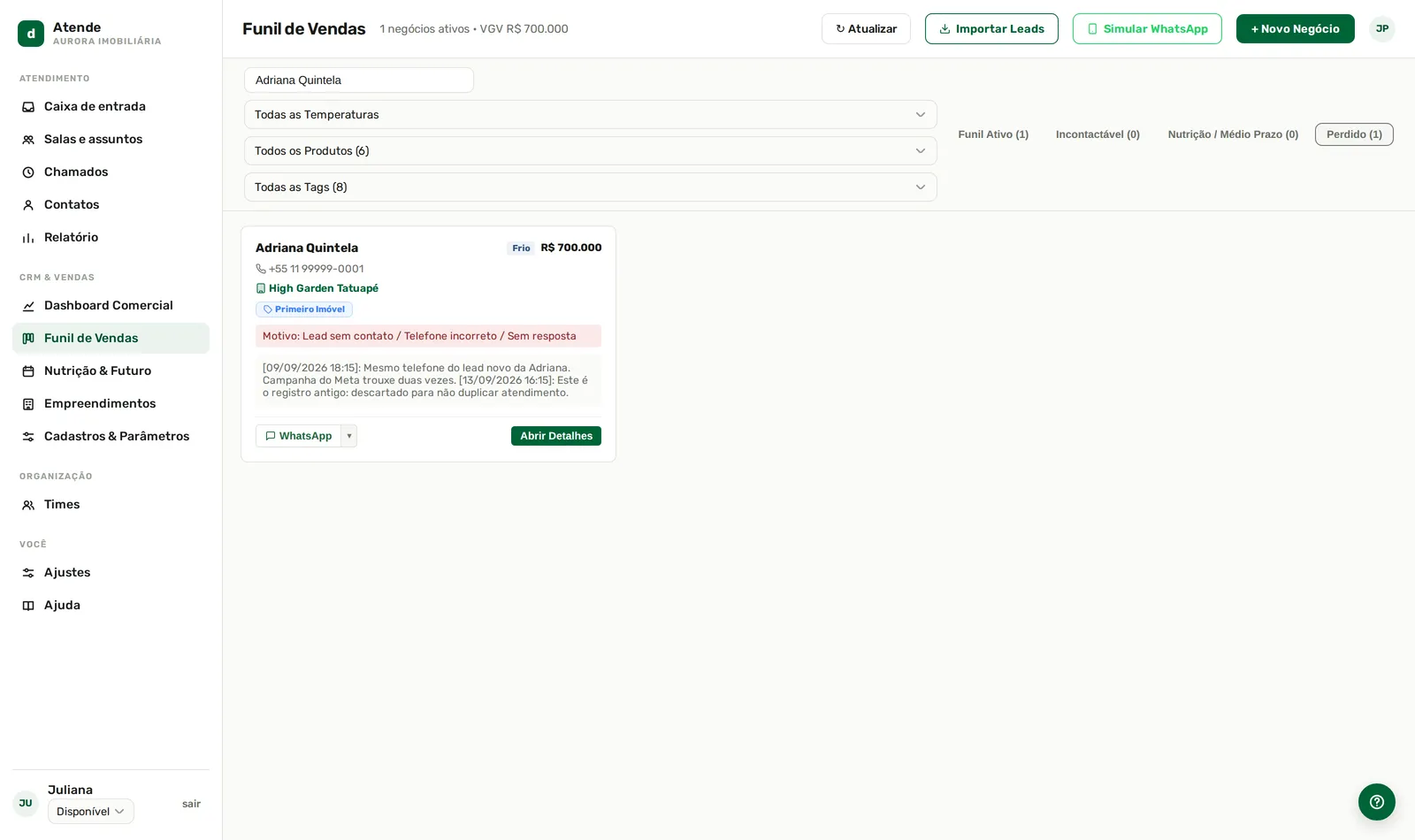1415x840 pixels.
Task: Click the Nutrição & Futuro calendar icon
Action: (x=28, y=371)
